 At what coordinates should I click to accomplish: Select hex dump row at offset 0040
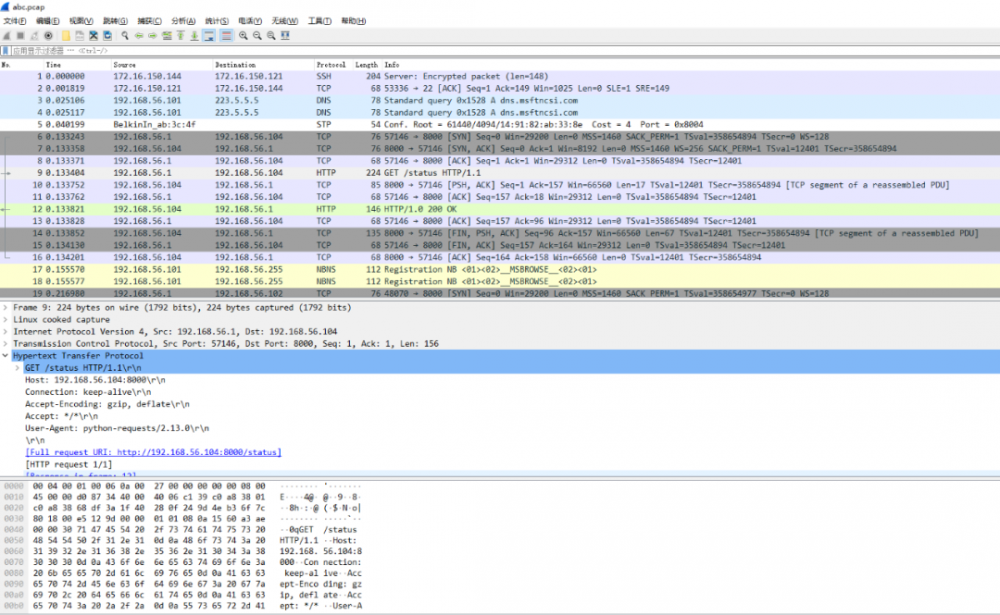182,530
